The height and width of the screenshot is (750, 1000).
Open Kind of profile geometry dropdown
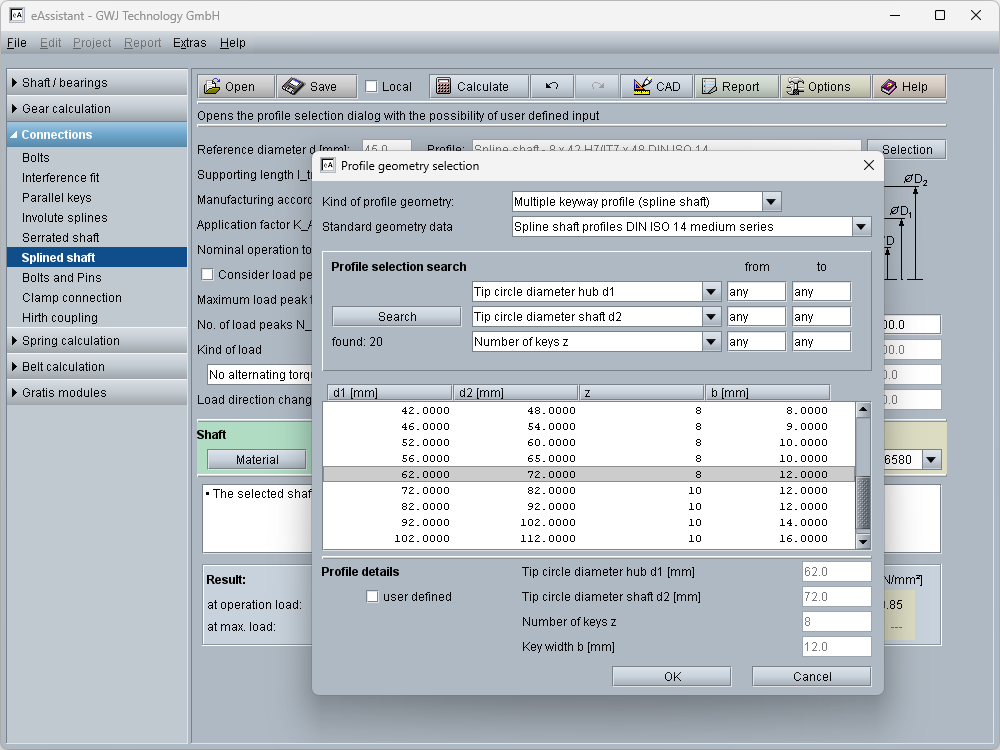[771, 202]
